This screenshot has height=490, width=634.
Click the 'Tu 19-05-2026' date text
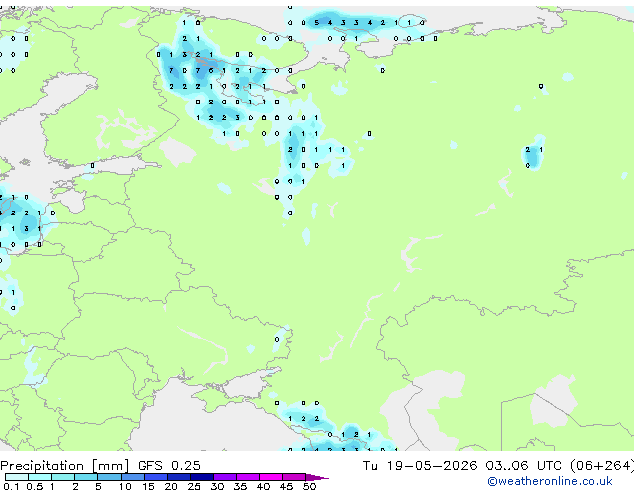coord(420,466)
